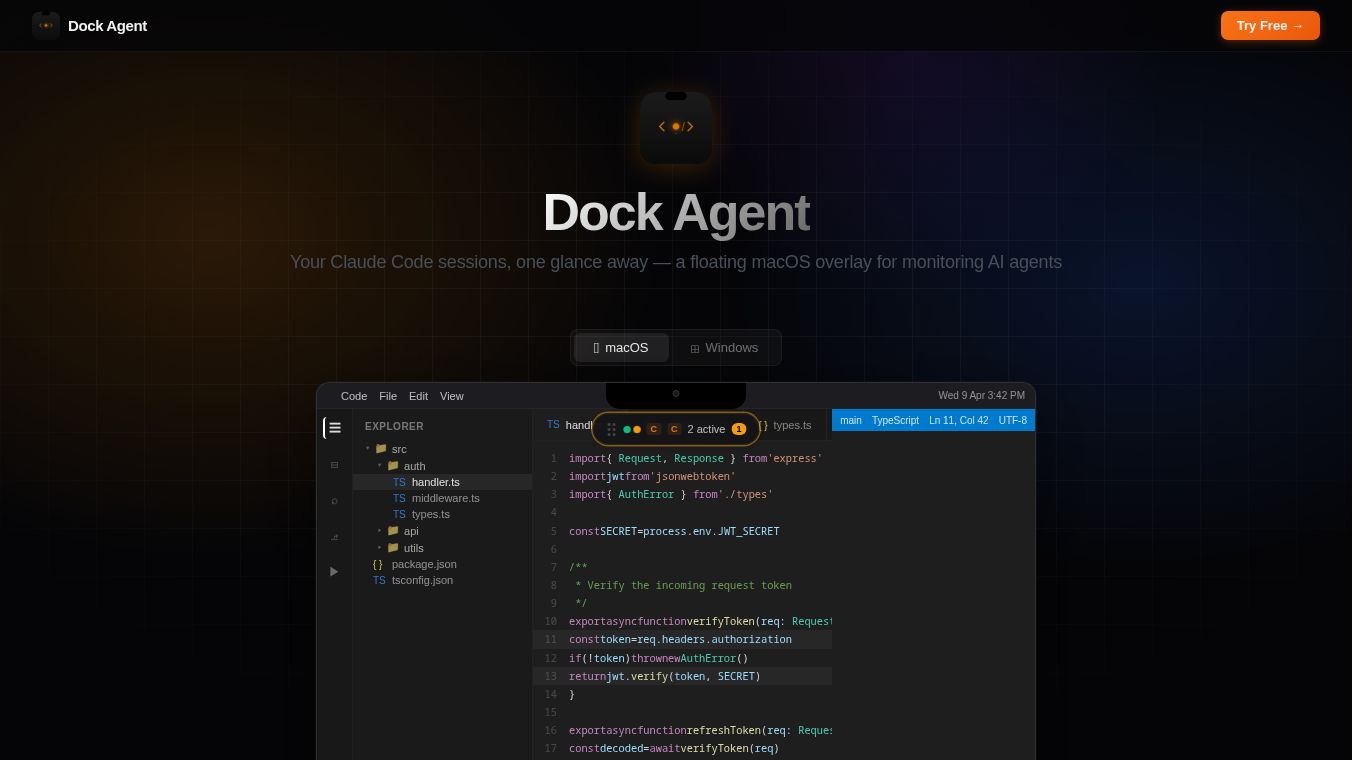Viewport: 1352px width, 760px height.
Task: Click the drag handle dots on the overlay pill
Action: [612, 429]
